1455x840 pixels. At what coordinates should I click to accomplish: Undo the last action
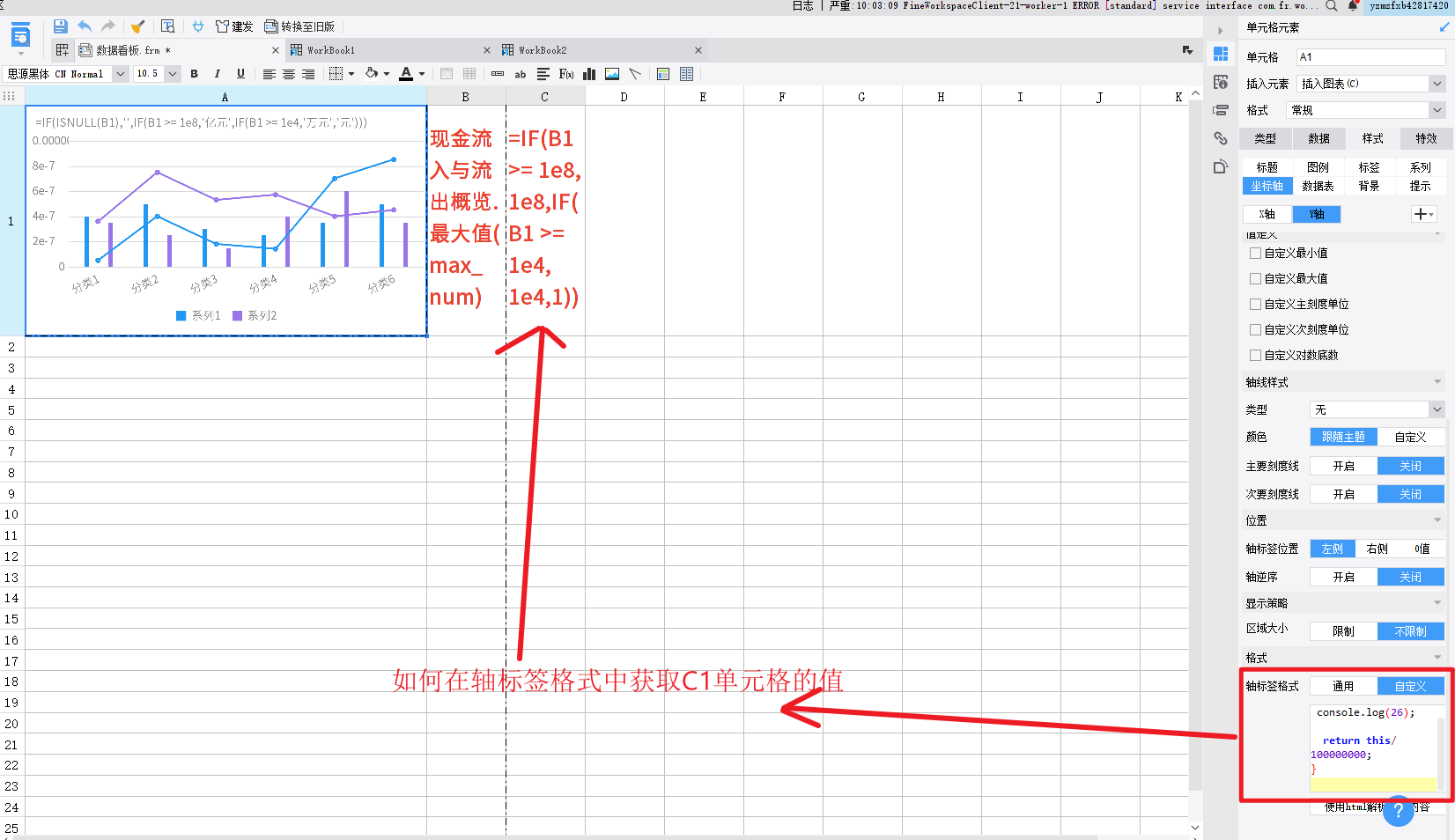pyautogui.click(x=85, y=26)
